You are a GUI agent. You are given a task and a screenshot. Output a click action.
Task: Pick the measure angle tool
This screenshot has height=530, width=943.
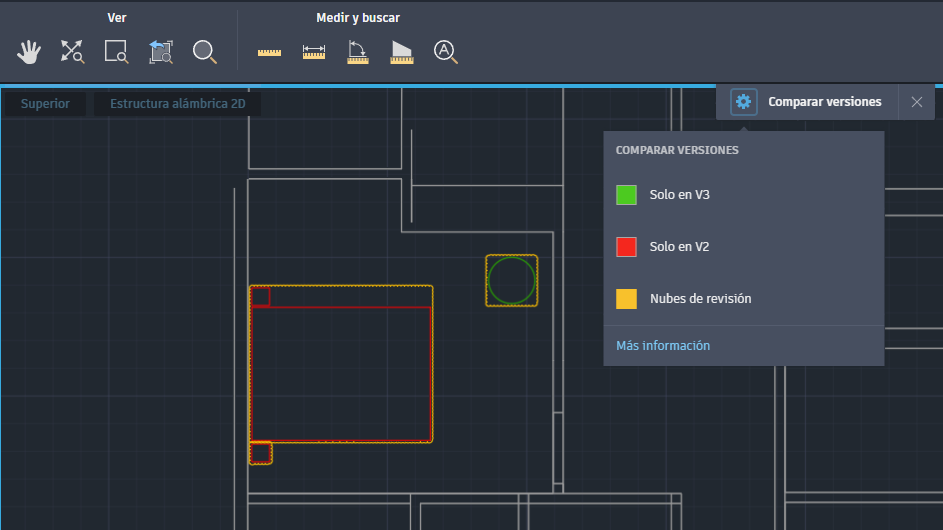click(x=358, y=52)
